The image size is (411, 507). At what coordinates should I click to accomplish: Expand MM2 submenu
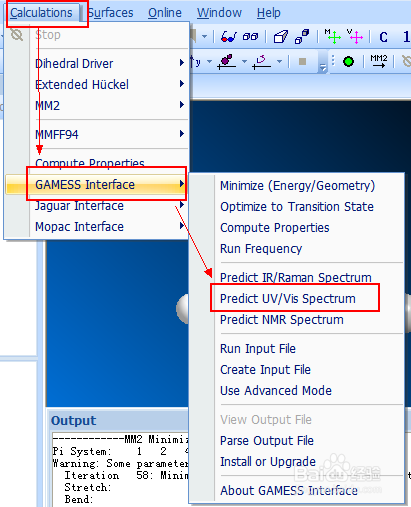[181, 105]
